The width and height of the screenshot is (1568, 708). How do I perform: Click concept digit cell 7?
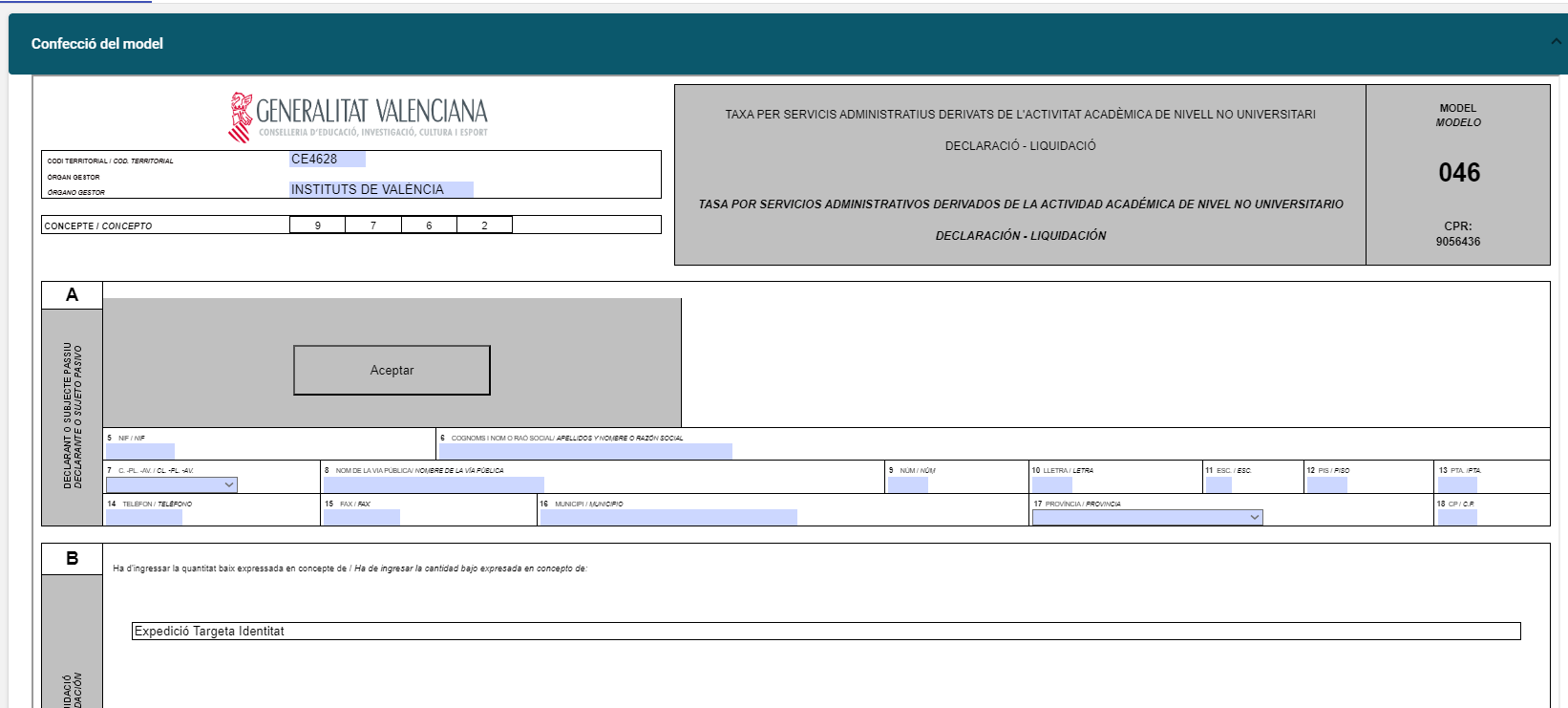point(373,225)
